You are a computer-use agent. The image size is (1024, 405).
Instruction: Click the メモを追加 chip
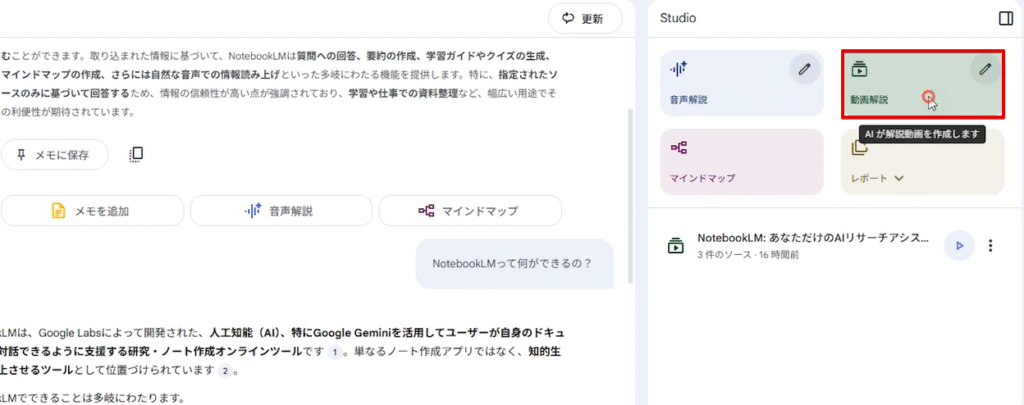92,211
